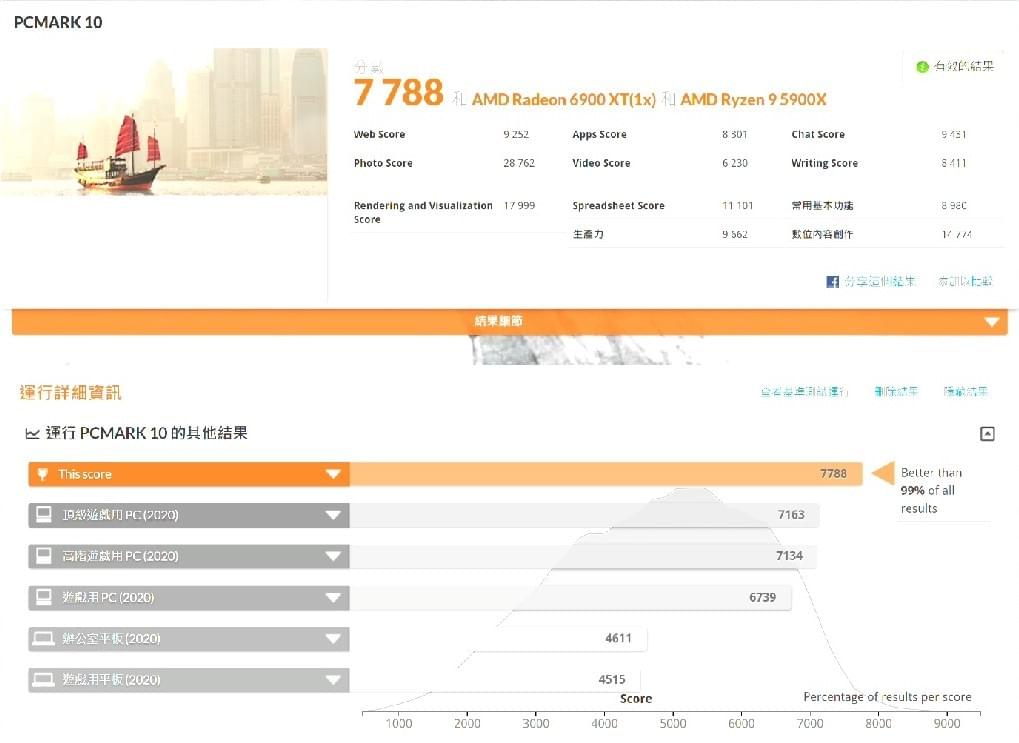Click the 隱藏結果 hide result link
The image size is (1019, 743).
coord(965,391)
